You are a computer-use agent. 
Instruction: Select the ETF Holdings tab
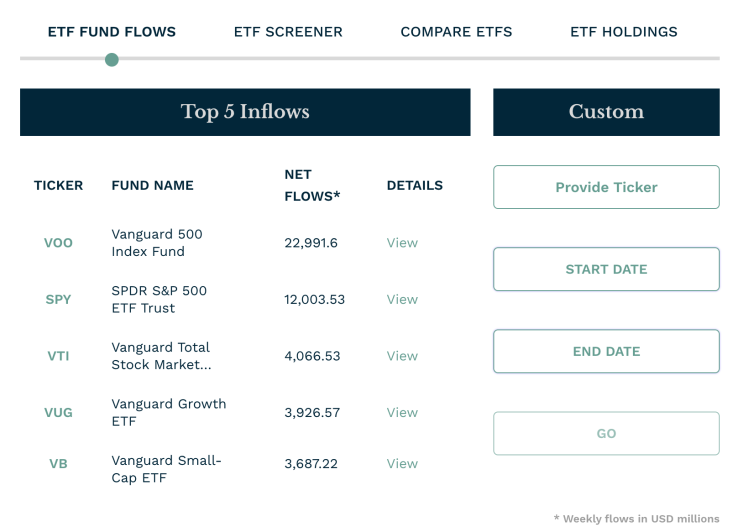[x=624, y=32]
